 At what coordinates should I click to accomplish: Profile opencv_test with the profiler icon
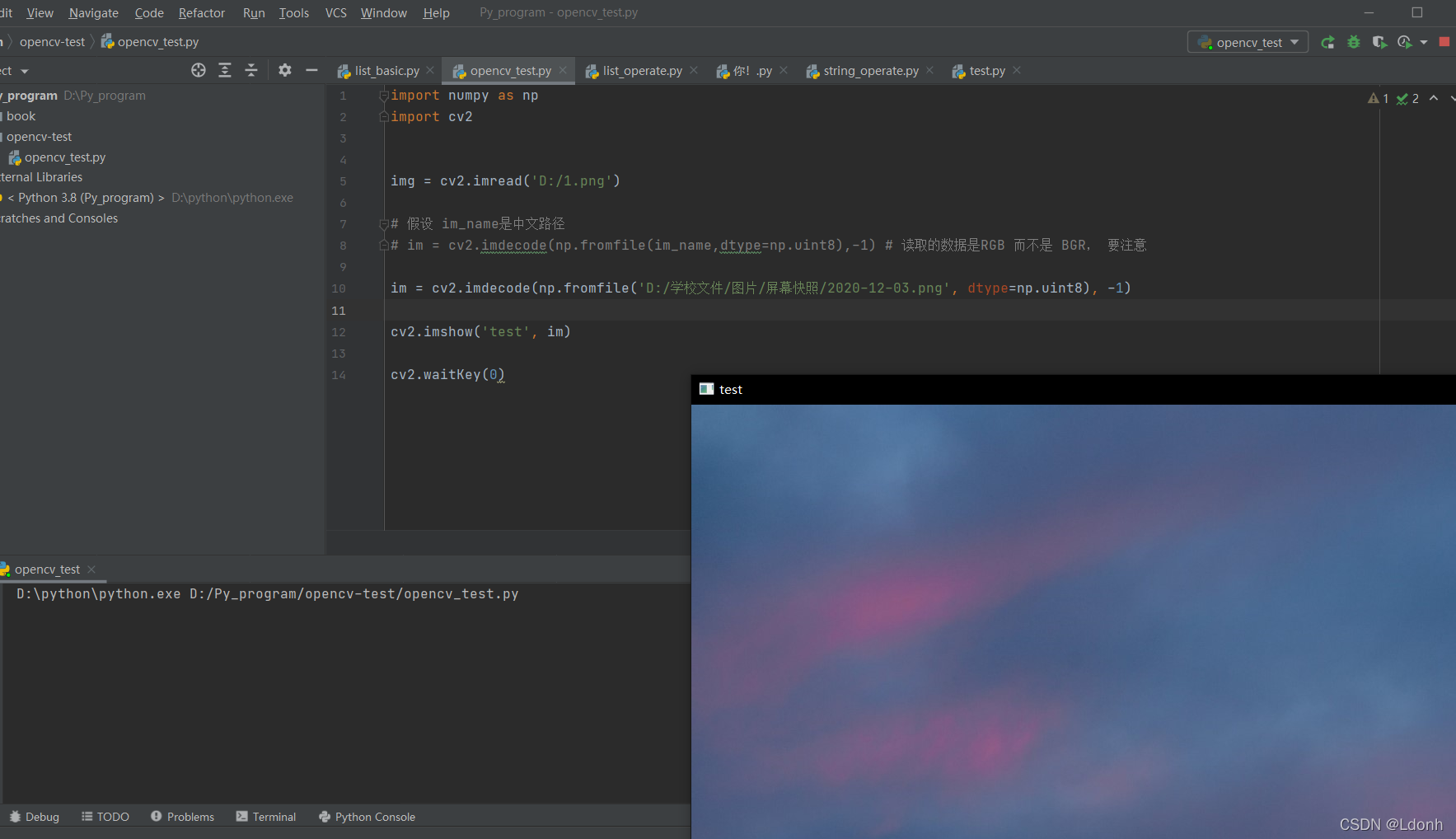[1405, 41]
